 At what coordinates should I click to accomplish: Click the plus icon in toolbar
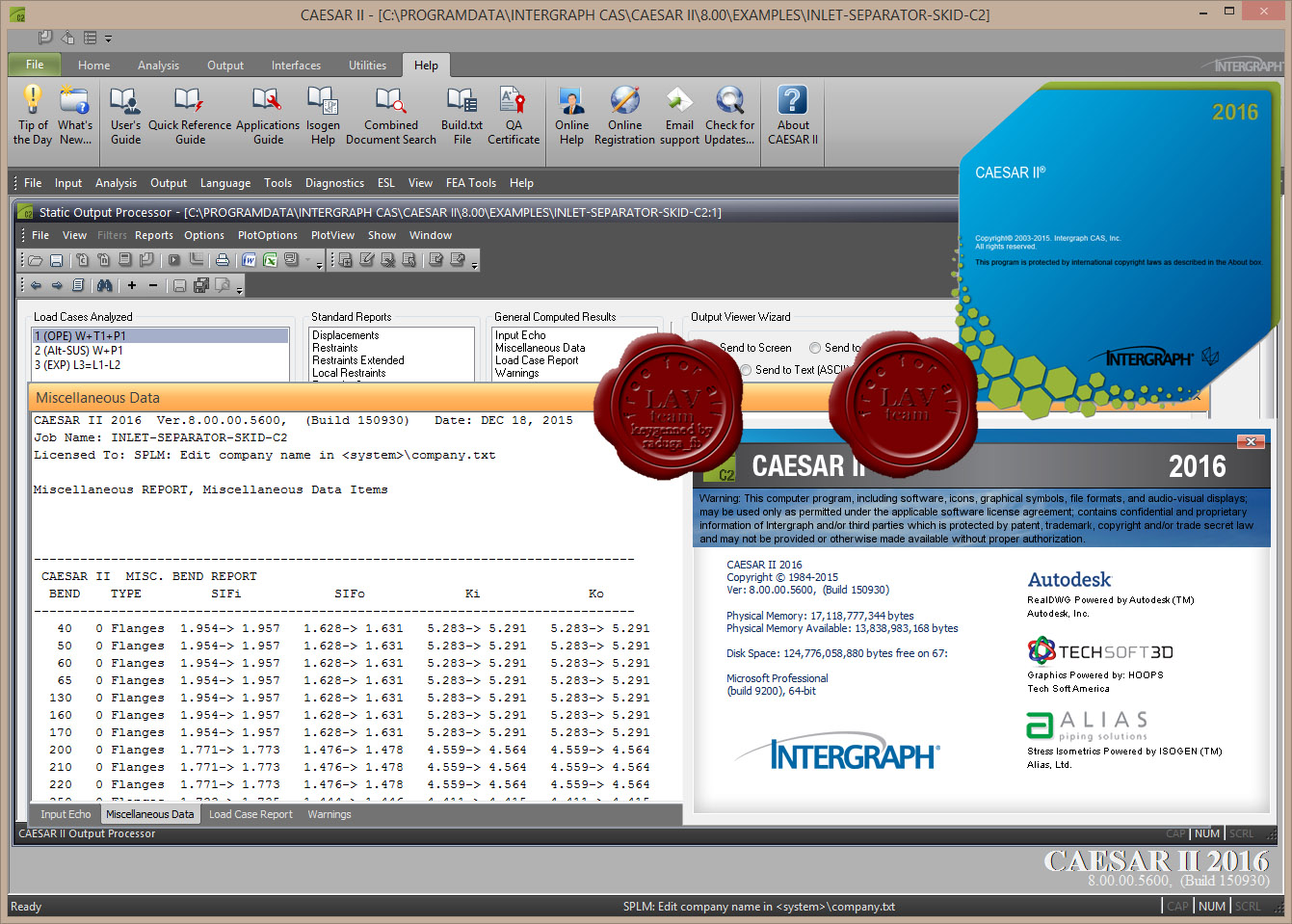coord(132,285)
